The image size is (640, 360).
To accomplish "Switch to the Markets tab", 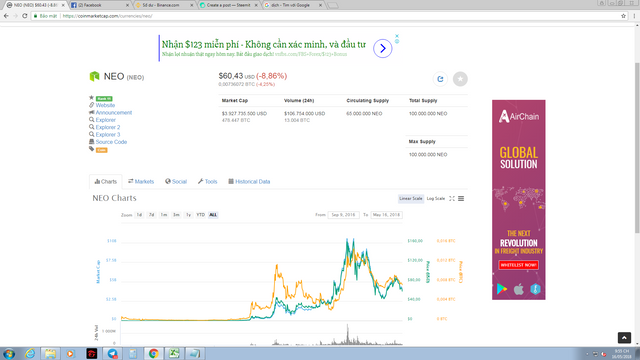I will click(x=141, y=182).
